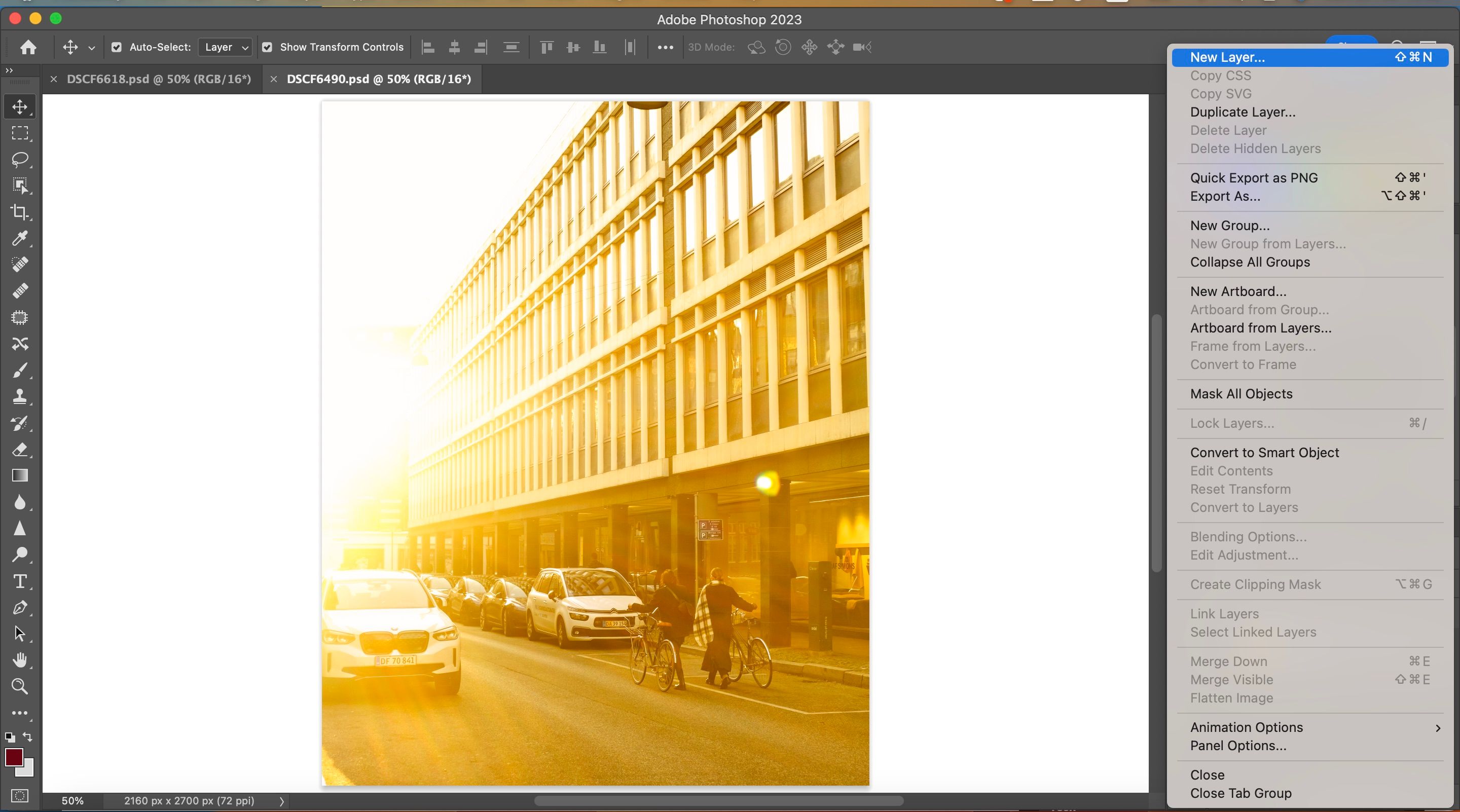Disable the Auto-Select checkbox
Screen dimensions: 1460x812
[117, 47]
